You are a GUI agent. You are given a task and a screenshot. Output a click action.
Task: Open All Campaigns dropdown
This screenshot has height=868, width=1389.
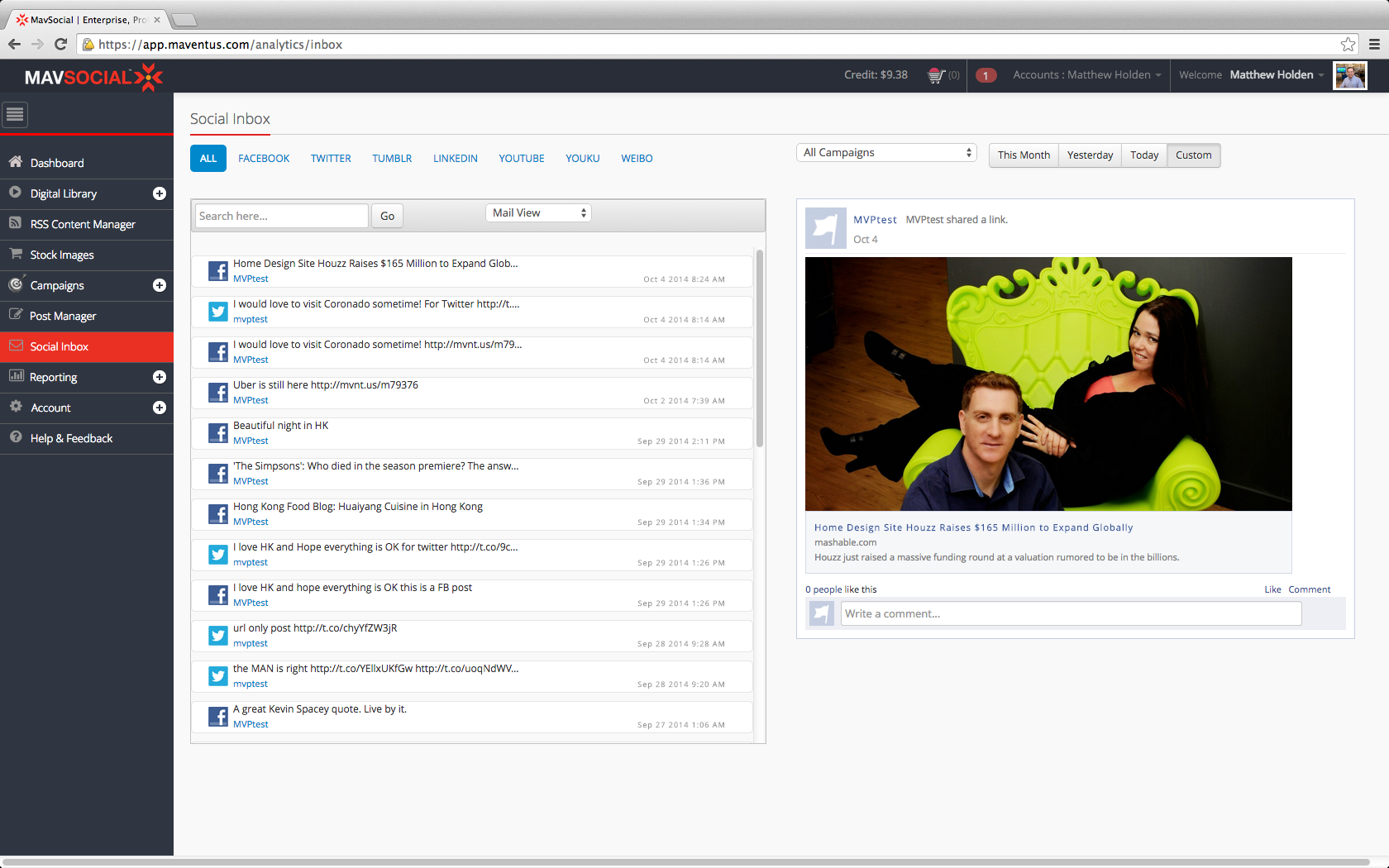coord(886,153)
